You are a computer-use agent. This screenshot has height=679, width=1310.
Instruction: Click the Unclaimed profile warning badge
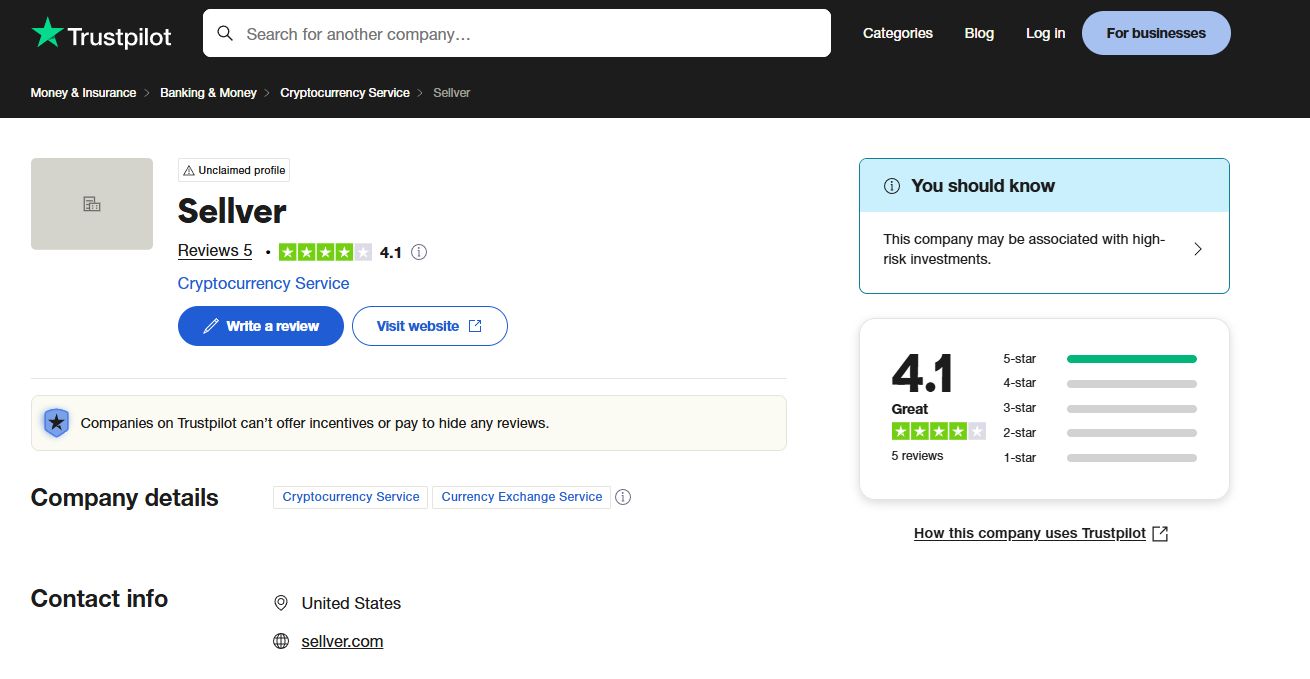(x=234, y=170)
